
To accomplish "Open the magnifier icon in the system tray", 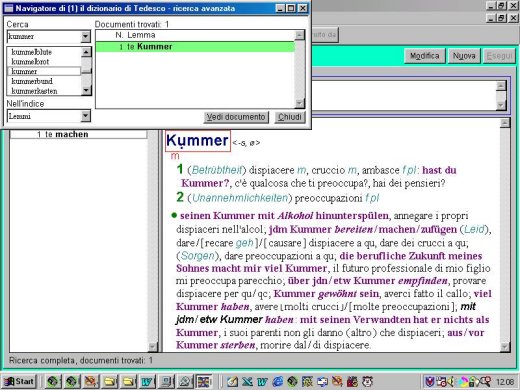I will pos(485,381).
